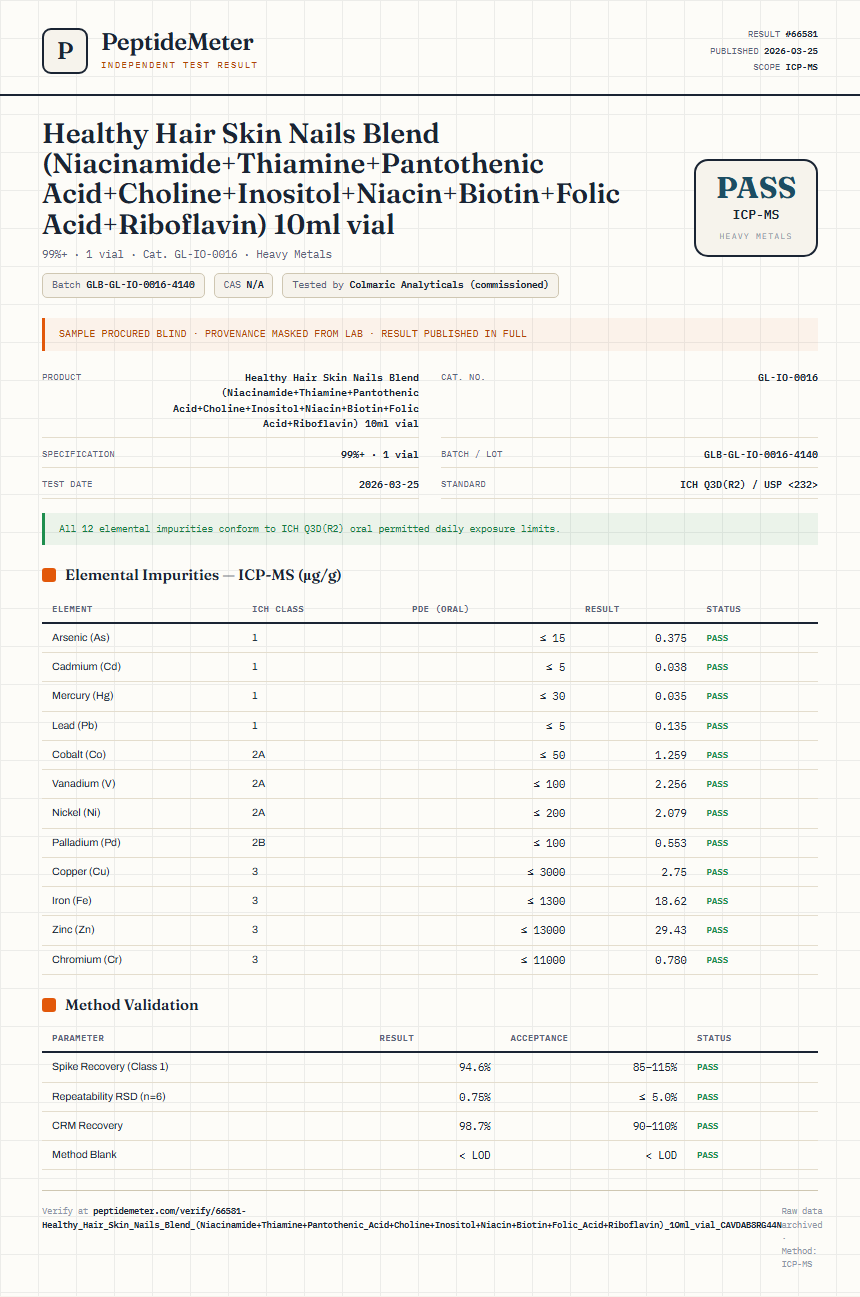This screenshot has width=860, height=1297.
Task: Click the standard ICH Q3D(R2) / USP <232> value
Action: (x=749, y=484)
